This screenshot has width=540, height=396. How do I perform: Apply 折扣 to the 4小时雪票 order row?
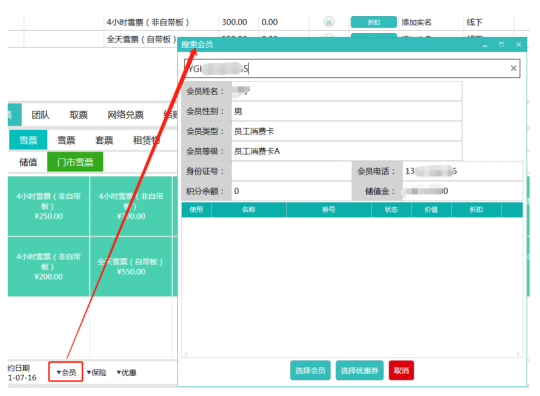374,22
